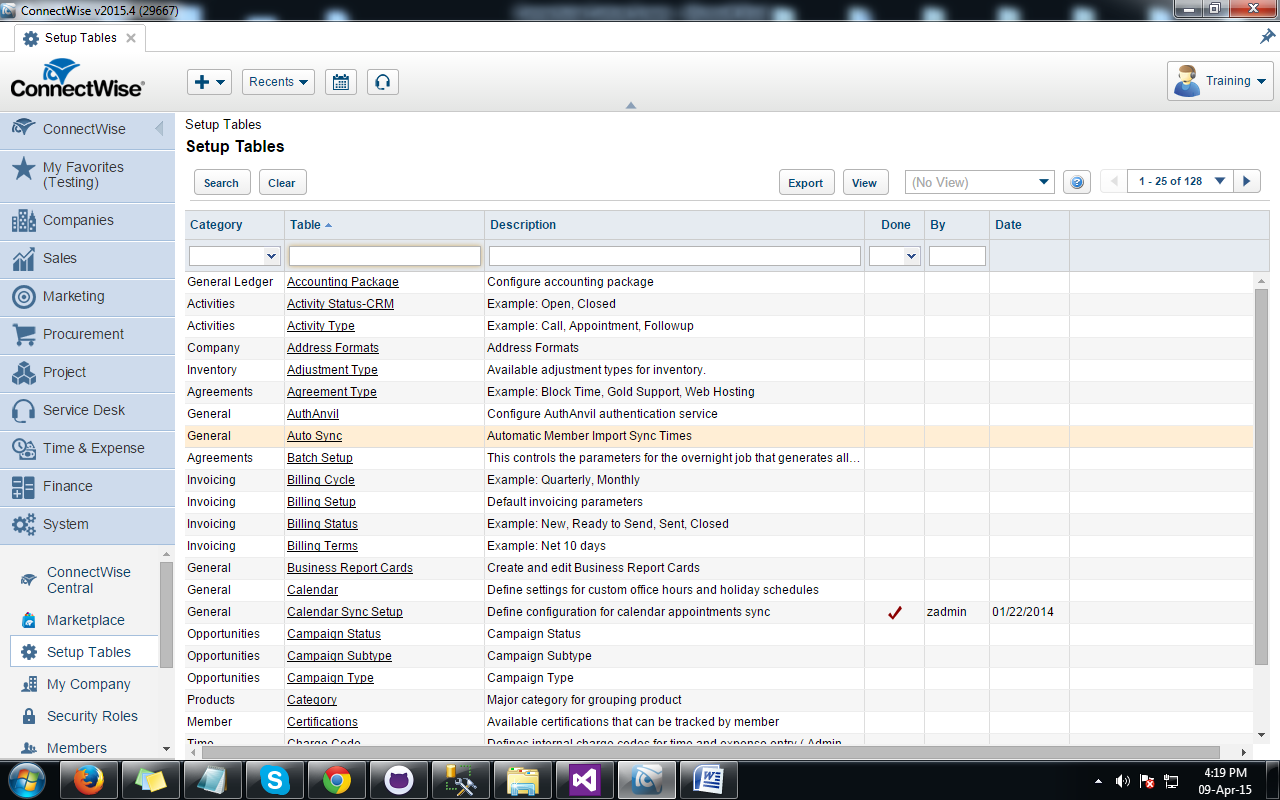This screenshot has width=1280, height=800.
Task: Click the View button
Action: (865, 182)
